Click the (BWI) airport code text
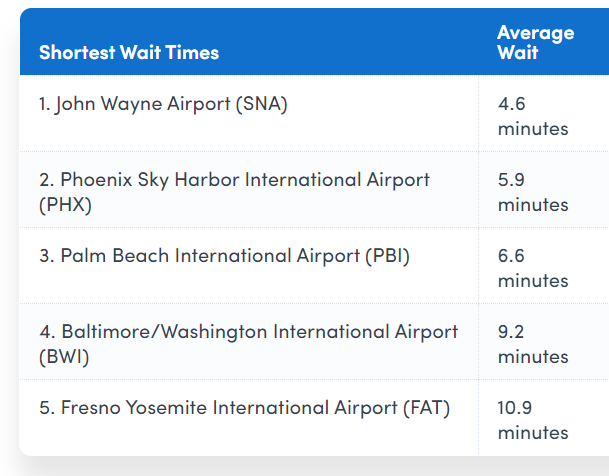The height and width of the screenshot is (476, 609). [x=64, y=357]
